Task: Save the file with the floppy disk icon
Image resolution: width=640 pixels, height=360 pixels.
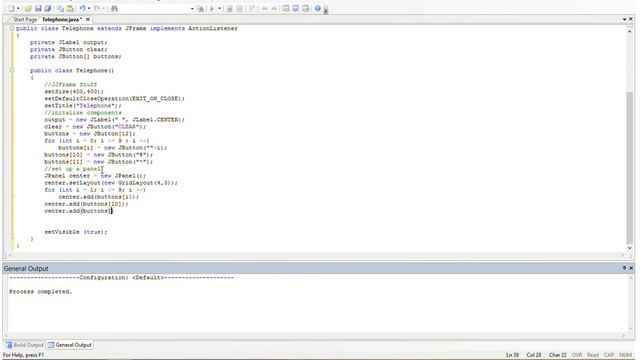Action: pyautogui.click(x=38, y=9)
